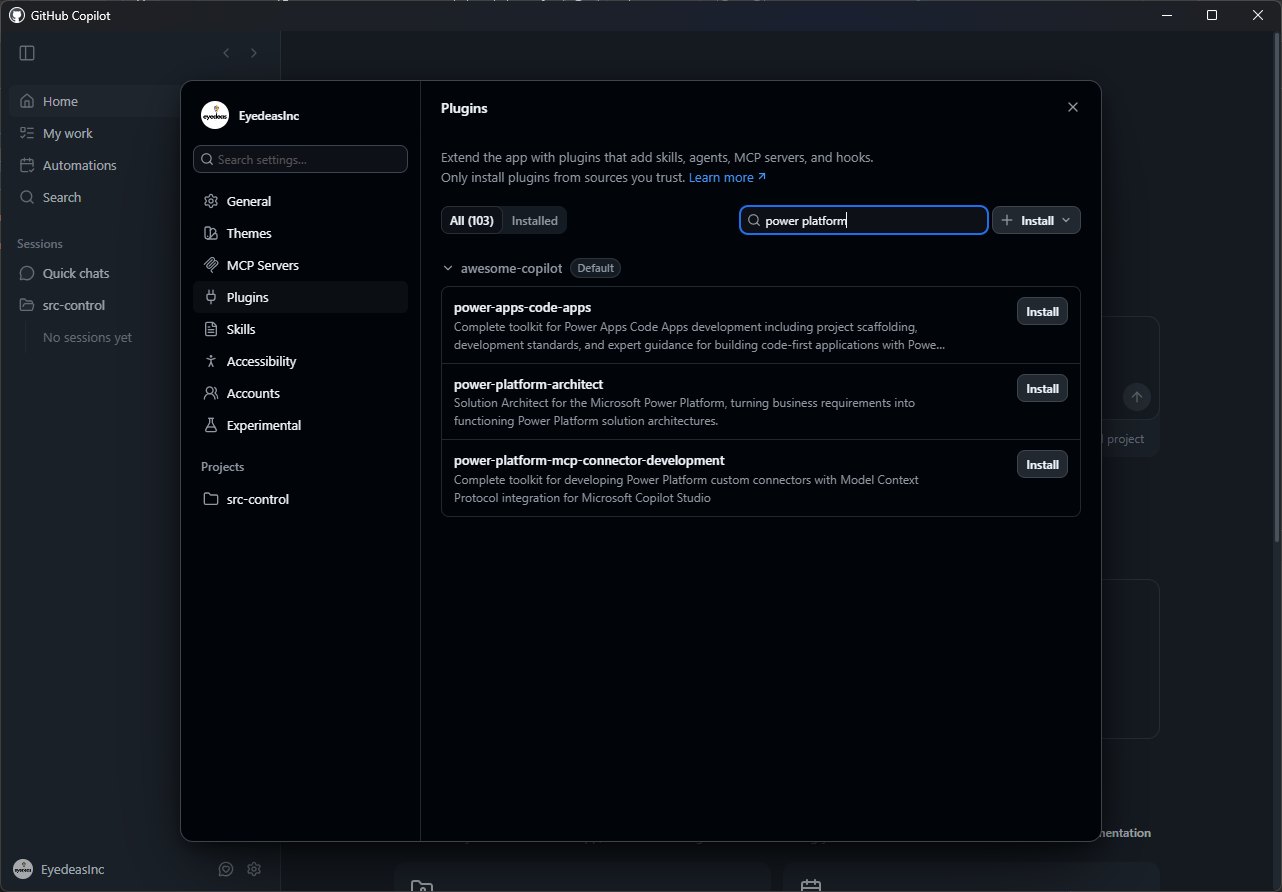Viewport: 1282px width, 892px height.
Task: Follow the Learn more link
Action: (727, 177)
